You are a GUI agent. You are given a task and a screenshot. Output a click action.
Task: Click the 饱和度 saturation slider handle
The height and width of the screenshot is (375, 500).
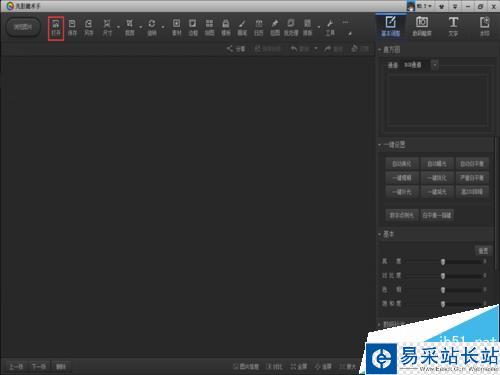(443, 304)
